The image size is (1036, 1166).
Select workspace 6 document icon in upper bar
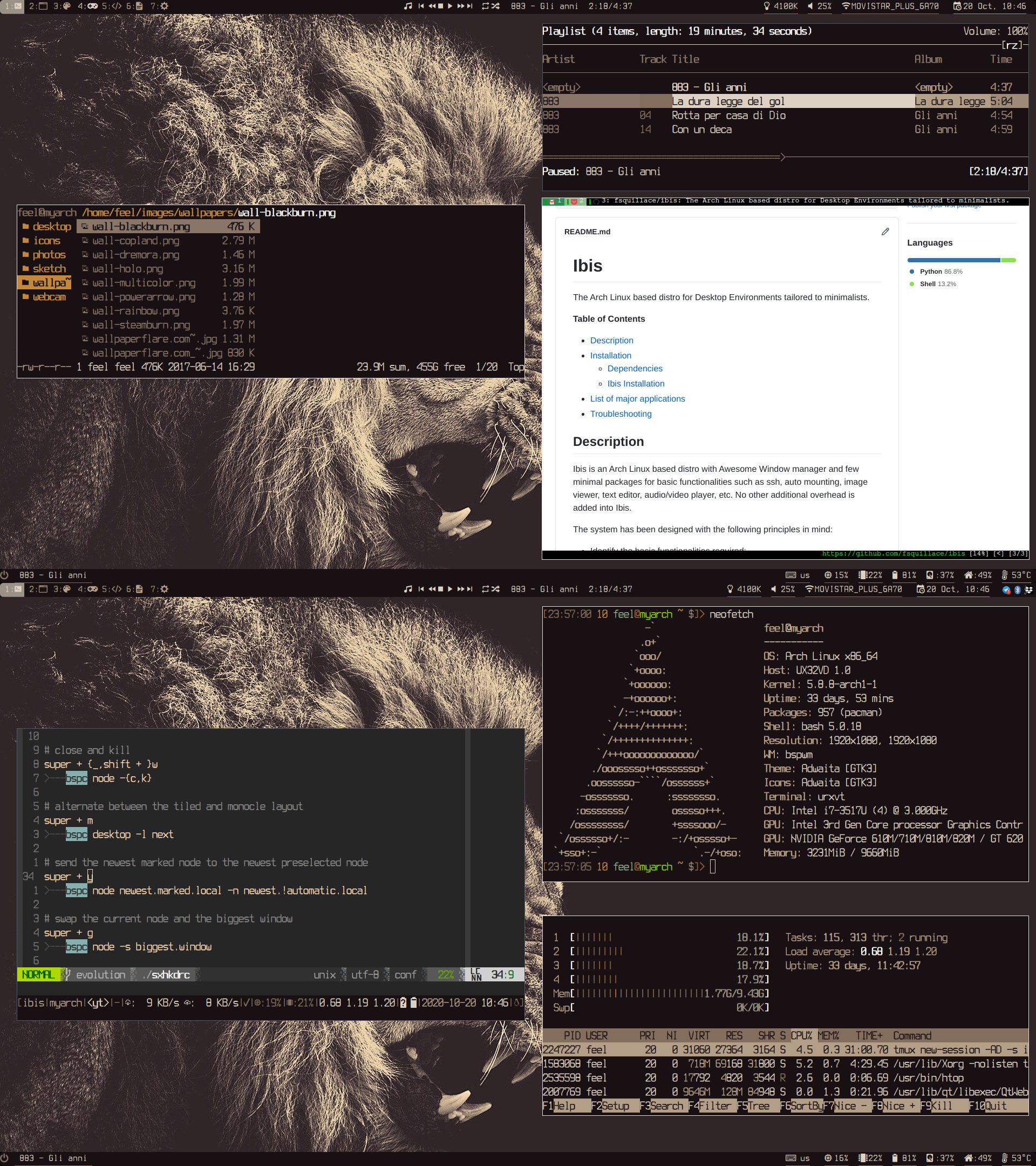tap(134, 6)
